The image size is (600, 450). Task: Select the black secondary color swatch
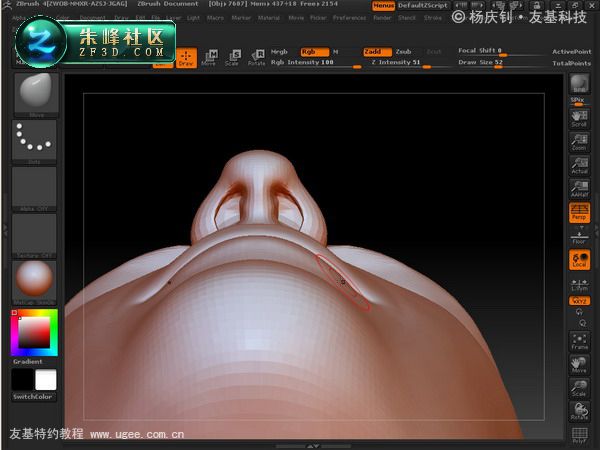coord(23,380)
